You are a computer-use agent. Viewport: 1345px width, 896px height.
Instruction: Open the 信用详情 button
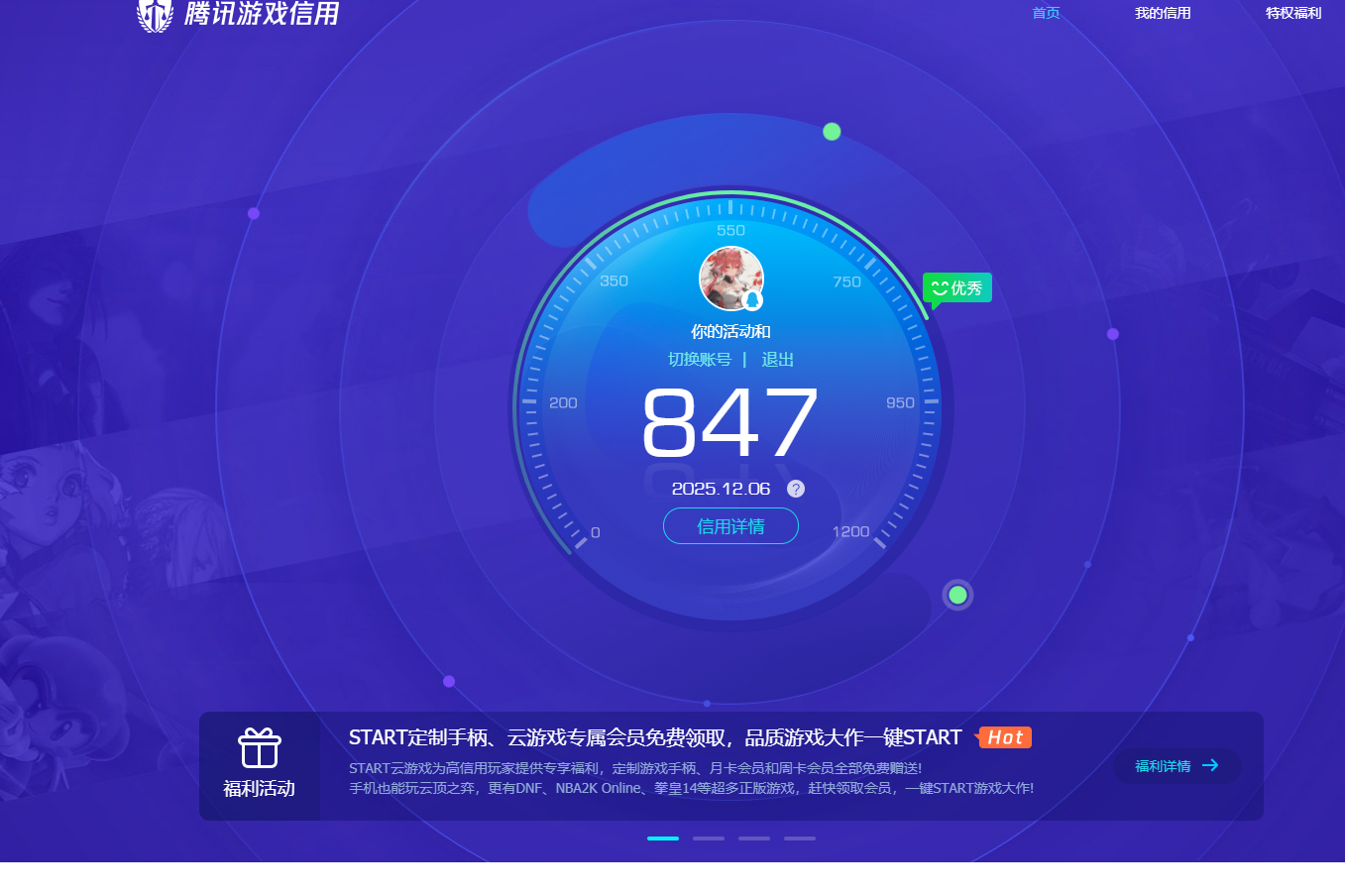pos(730,526)
